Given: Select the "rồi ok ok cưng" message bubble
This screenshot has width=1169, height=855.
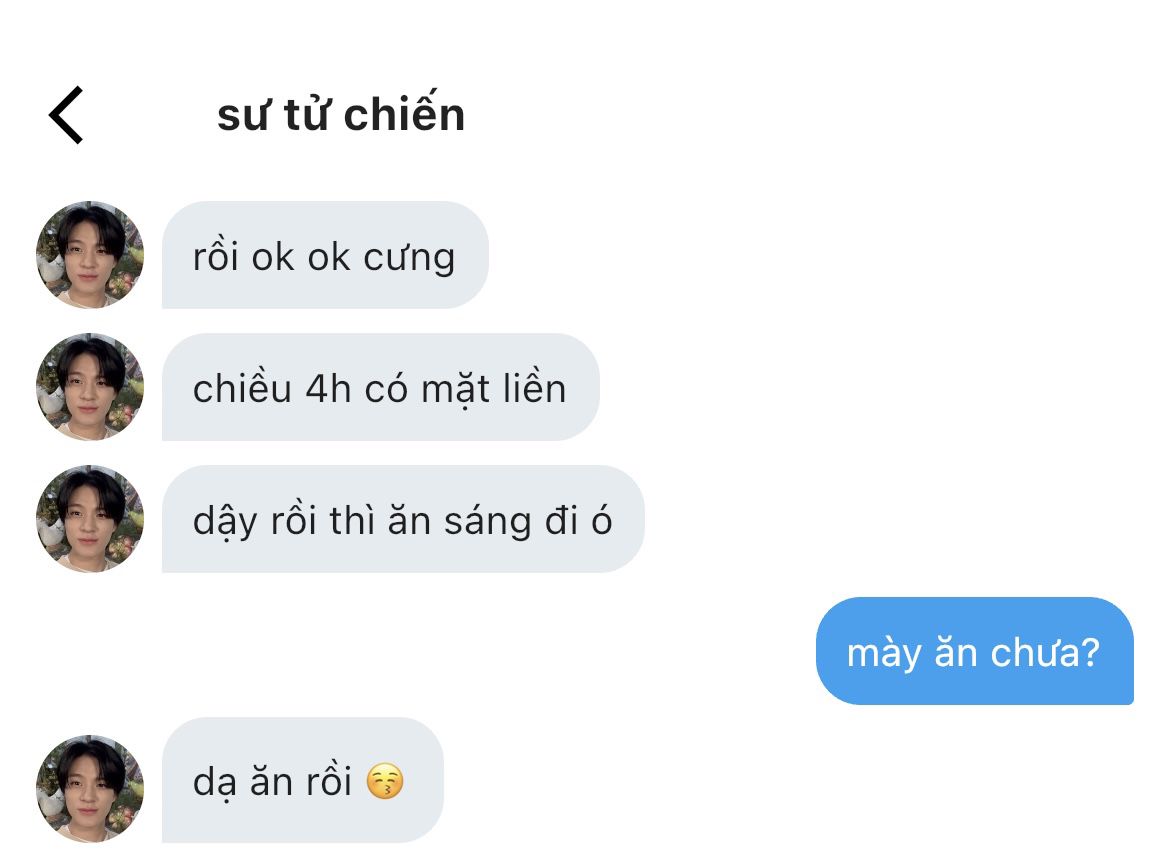Looking at the screenshot, I should point(325,254).
